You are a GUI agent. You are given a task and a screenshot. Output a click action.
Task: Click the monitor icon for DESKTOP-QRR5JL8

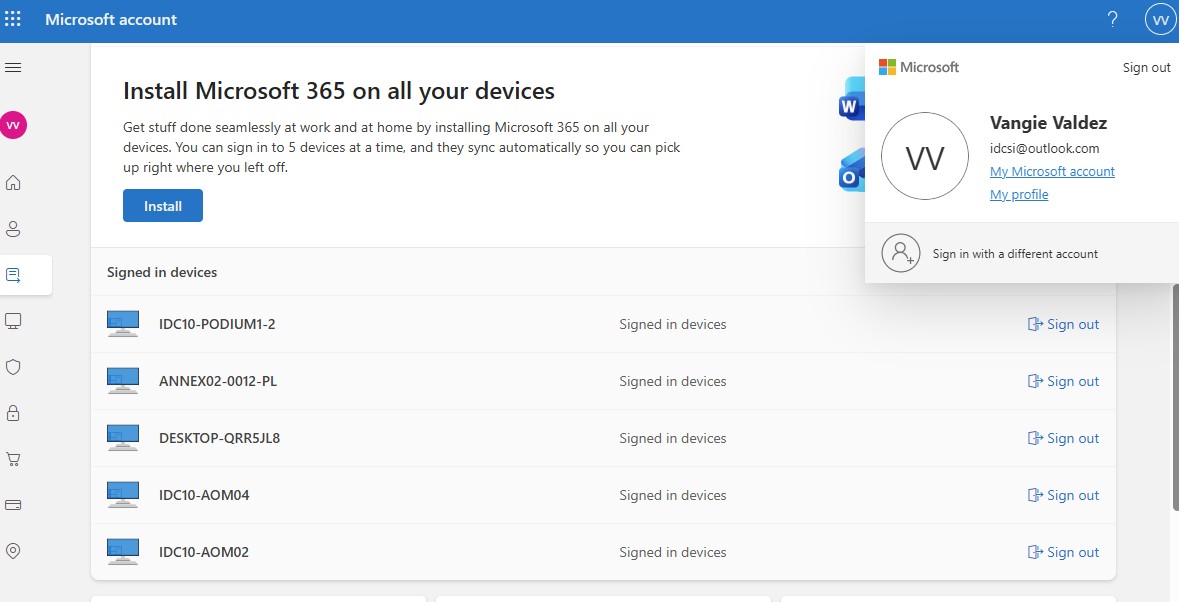pos(123,438)
